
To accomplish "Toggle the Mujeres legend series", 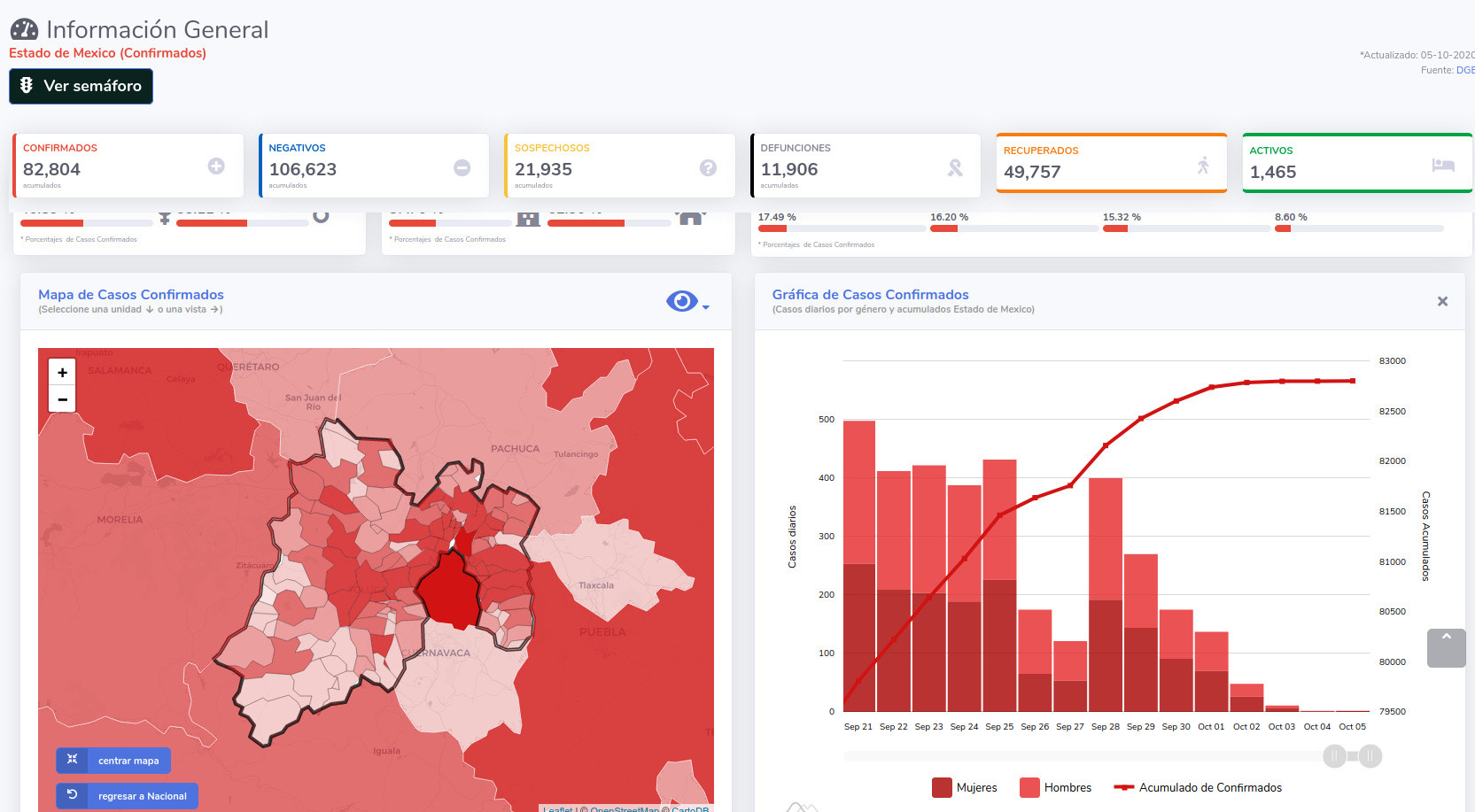I will 965,787.
